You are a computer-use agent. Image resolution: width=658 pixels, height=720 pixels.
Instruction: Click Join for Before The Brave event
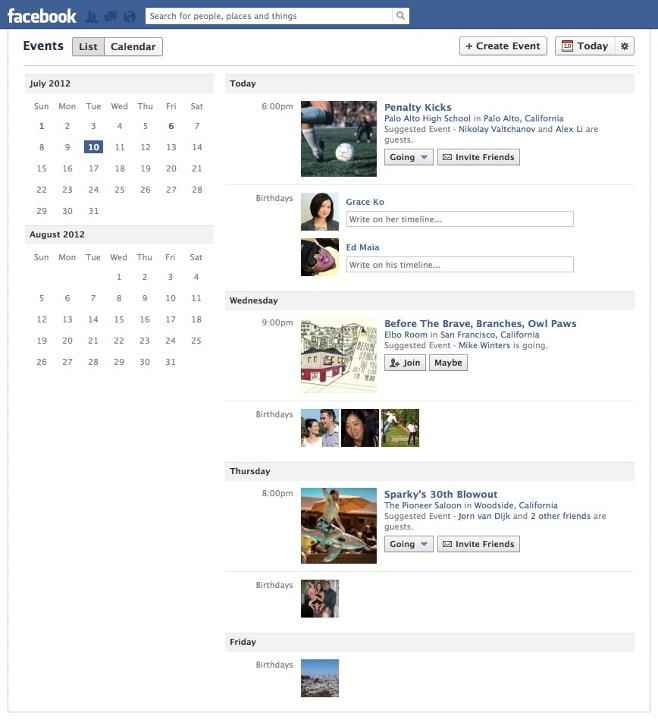tap(405, 363)
